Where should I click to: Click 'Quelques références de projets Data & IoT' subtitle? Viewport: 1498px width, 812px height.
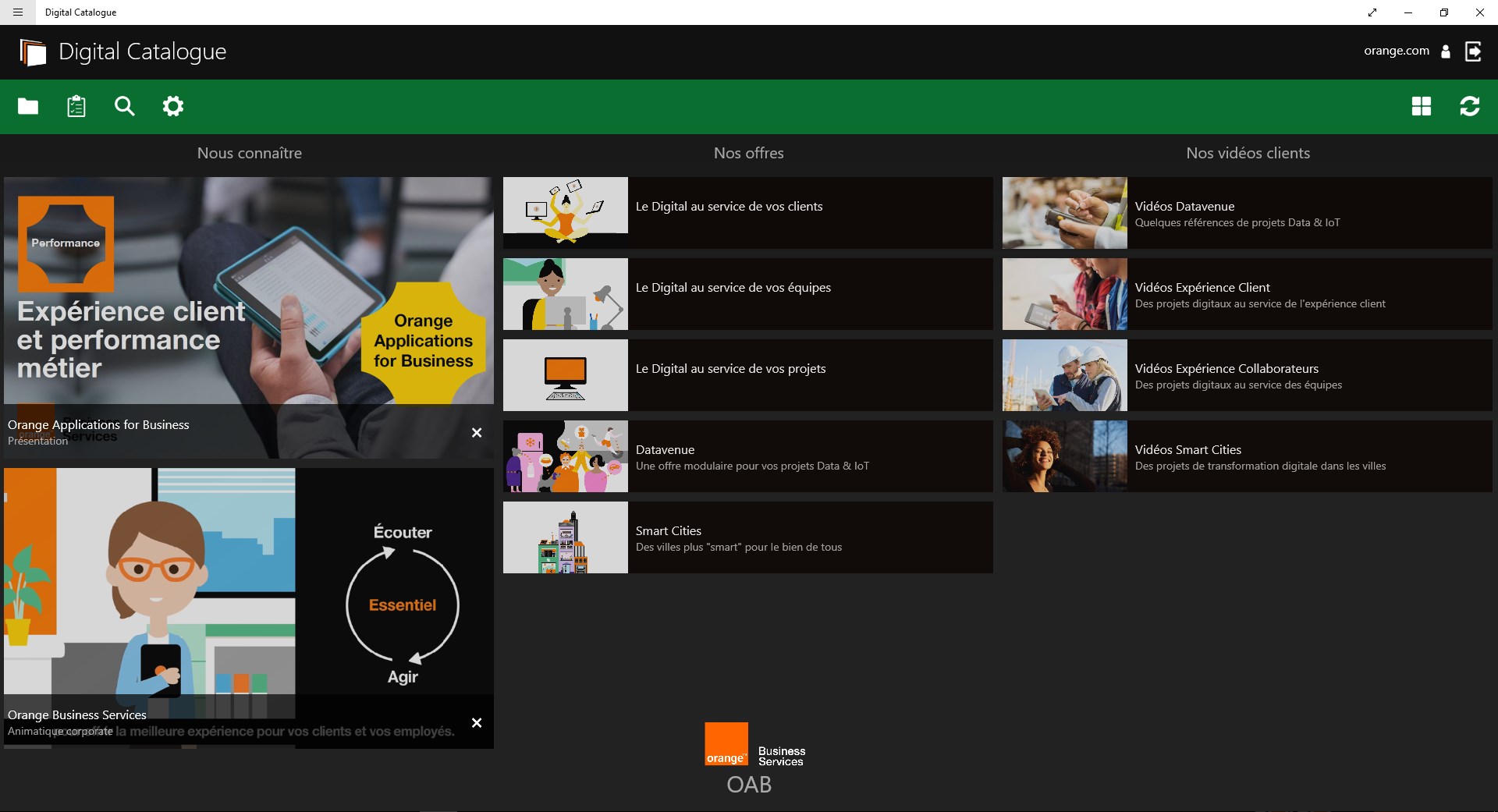click(x=1237, y=223)
